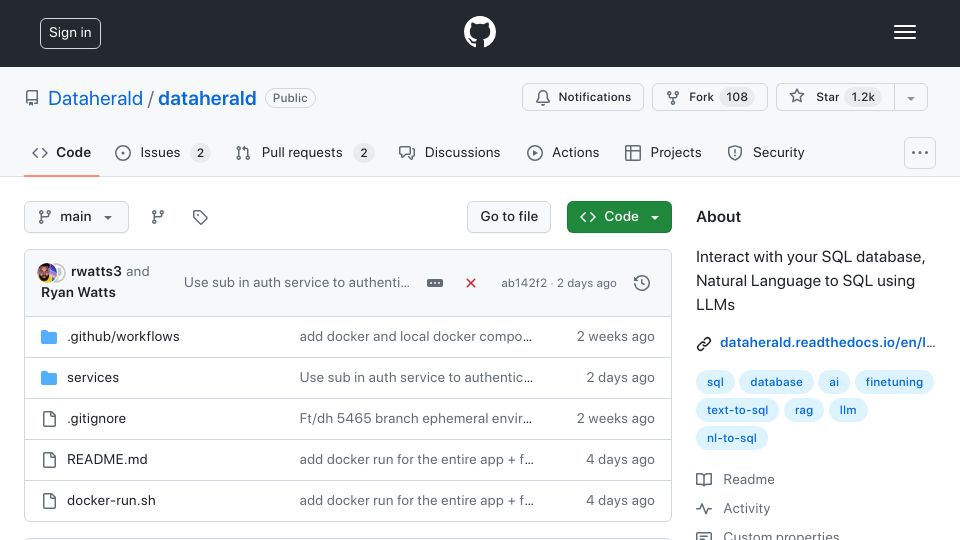Fork the repository using the Fork button
960x540 pixels.
tap(709, 97)
